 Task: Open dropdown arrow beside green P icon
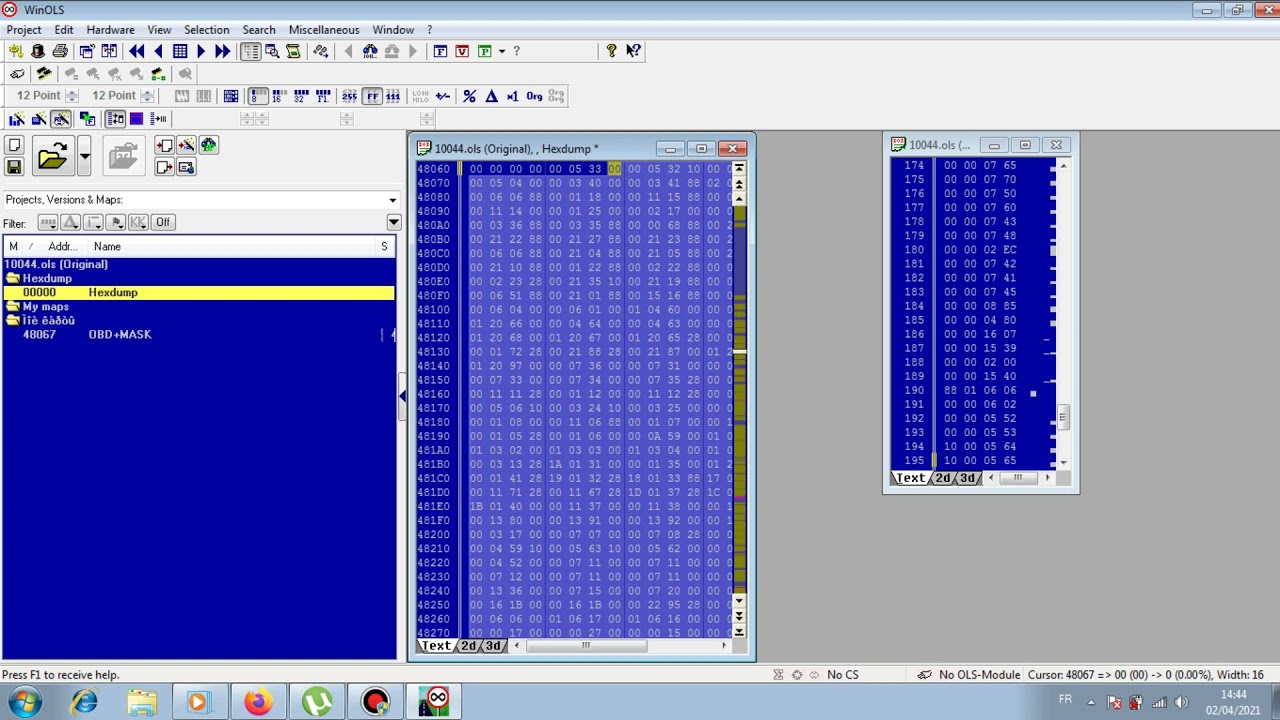501,51
